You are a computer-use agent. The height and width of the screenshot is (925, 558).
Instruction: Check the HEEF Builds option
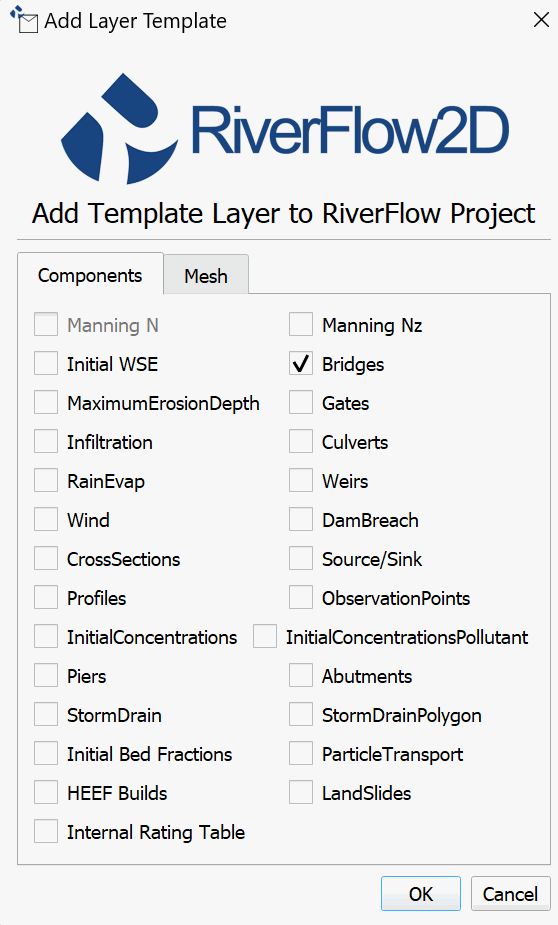tap(46, 793)
